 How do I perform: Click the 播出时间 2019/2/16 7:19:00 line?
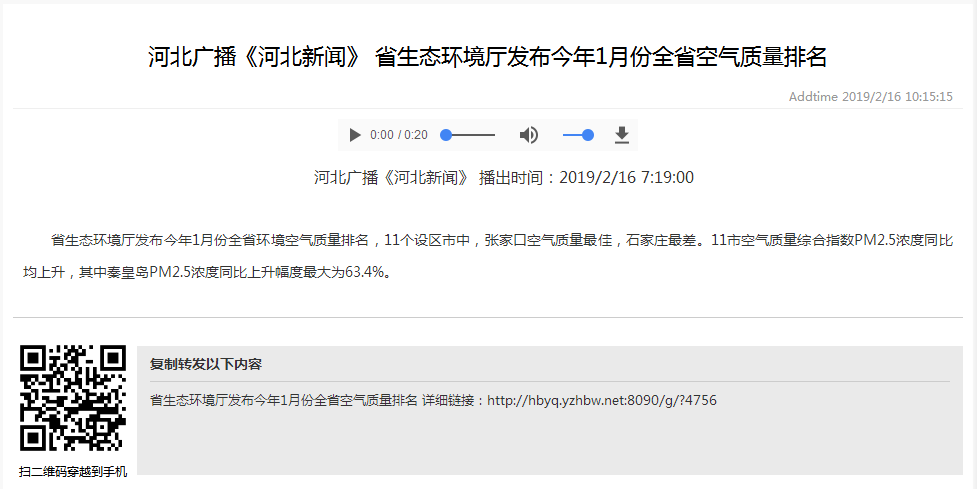[586, 178]
